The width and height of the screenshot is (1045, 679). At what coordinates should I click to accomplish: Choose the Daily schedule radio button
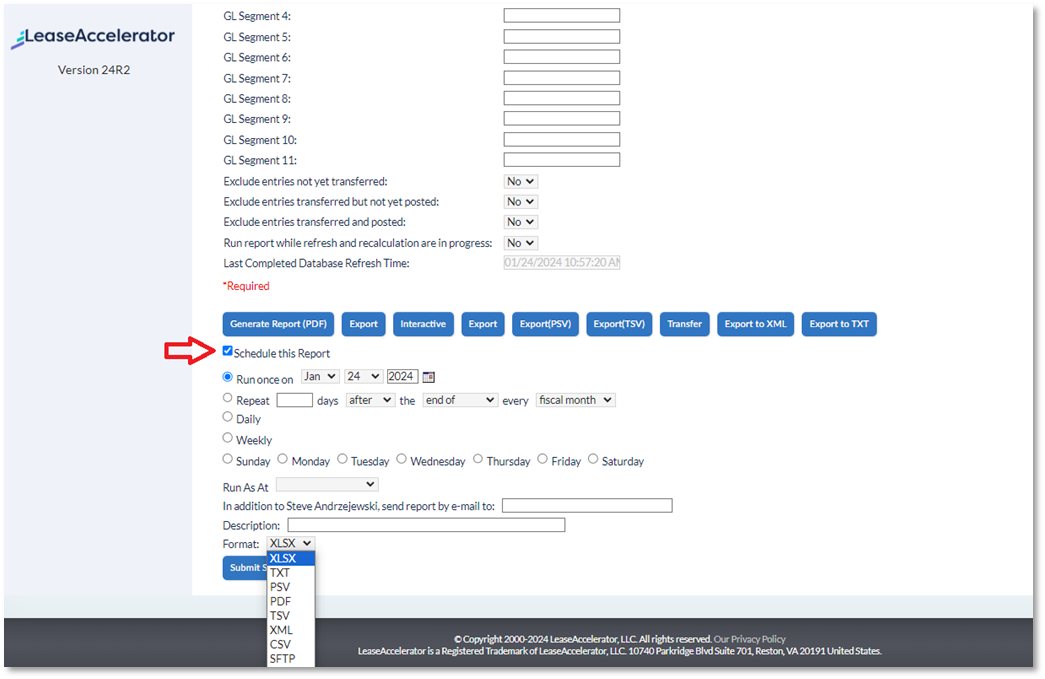(227, 417)
